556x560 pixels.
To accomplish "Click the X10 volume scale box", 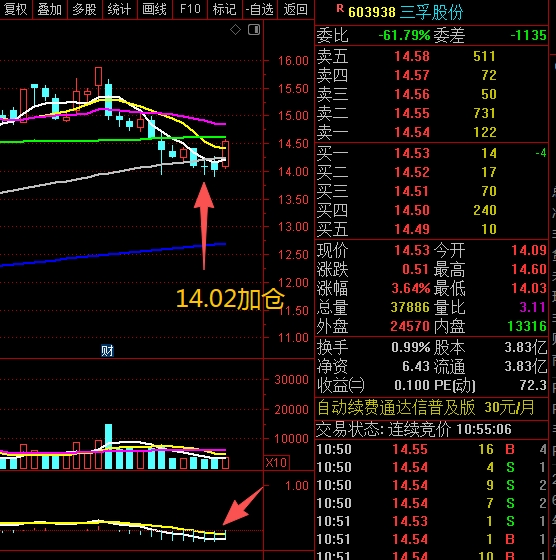I will click(x=276, y=463).
